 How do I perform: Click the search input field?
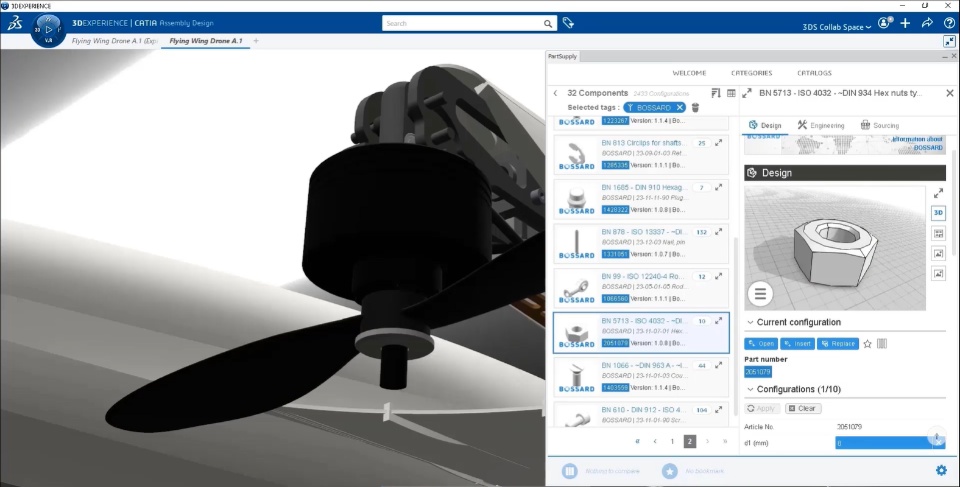pyautogui.click(x=463, y=24)
